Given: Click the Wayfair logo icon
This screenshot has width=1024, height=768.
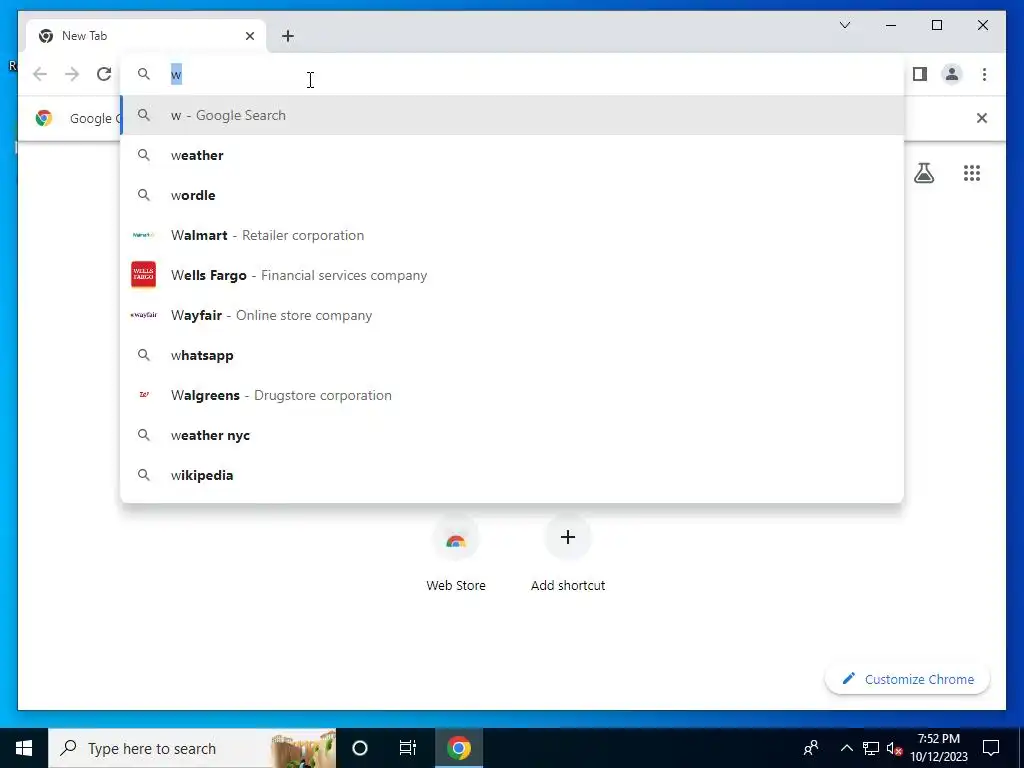Looking at the screenshot, I should coord(144,315).
